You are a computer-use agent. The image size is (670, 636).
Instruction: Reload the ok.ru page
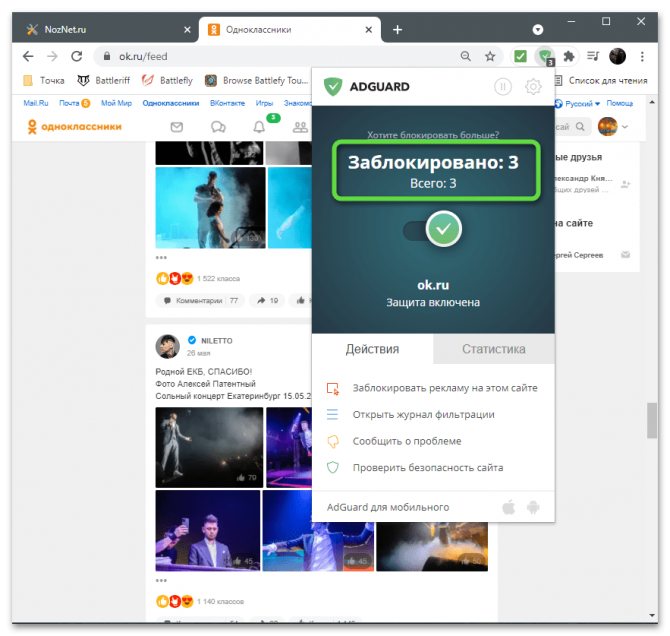click(76, 56)
